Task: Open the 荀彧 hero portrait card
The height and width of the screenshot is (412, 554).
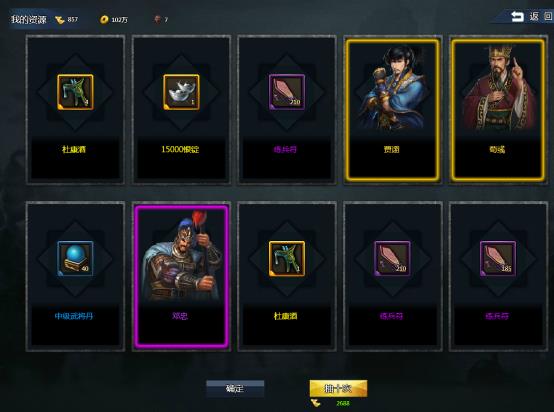Action: [x=498, y=110]
